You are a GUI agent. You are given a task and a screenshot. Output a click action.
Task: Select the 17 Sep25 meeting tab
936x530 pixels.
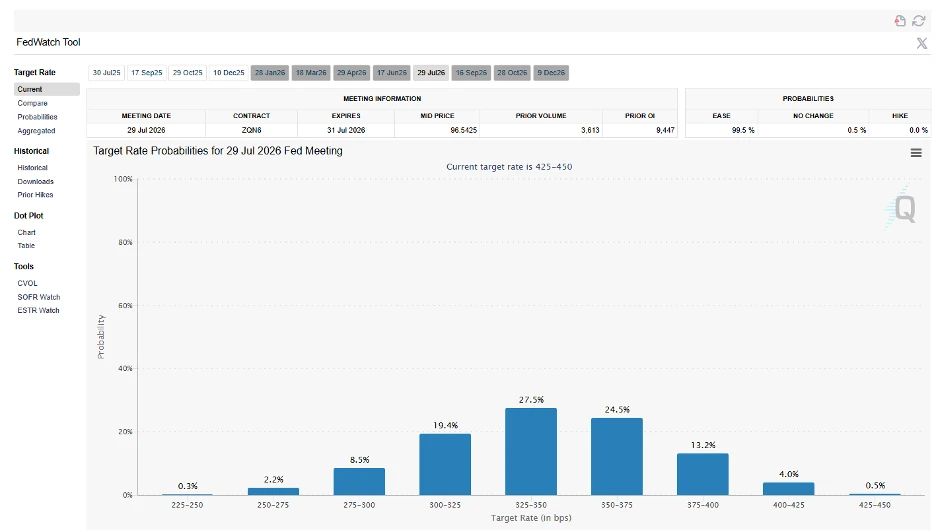146,73
